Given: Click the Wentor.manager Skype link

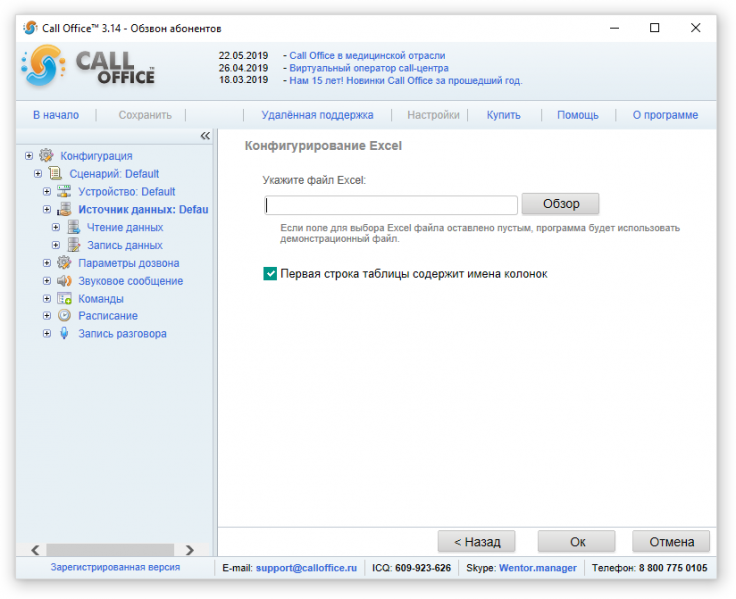Looking at the screenshot, I should [x=538, y=568].
